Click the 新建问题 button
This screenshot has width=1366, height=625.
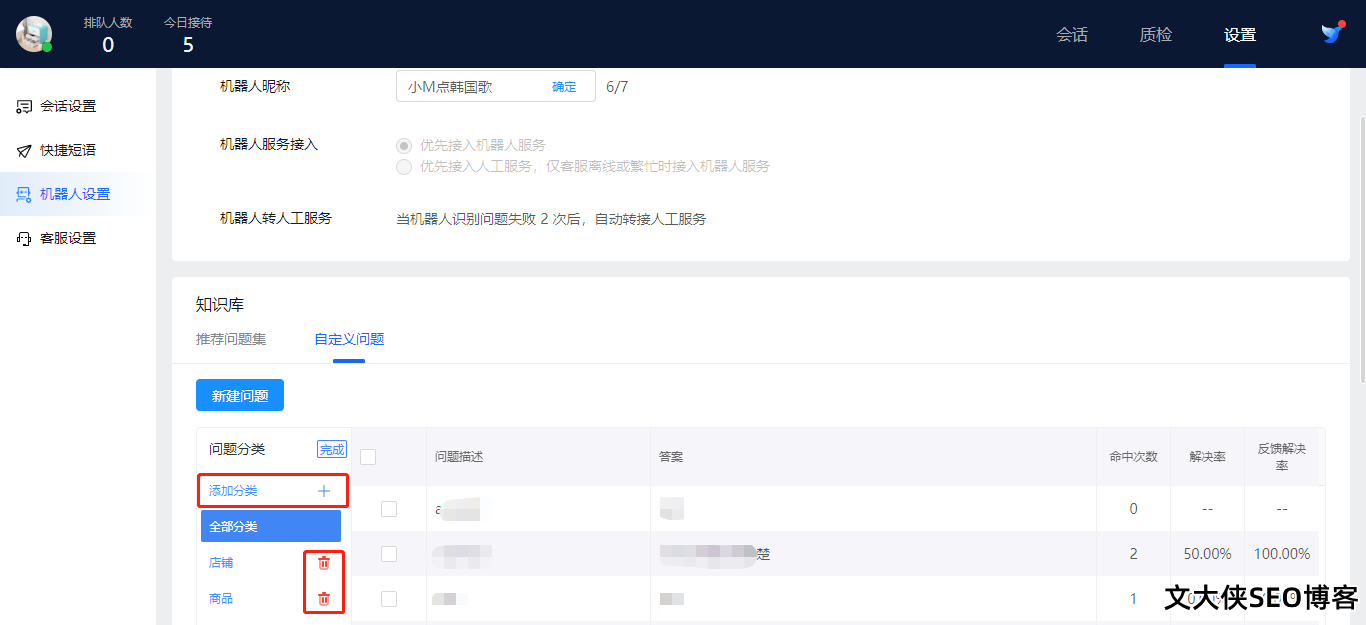(239, 395)
